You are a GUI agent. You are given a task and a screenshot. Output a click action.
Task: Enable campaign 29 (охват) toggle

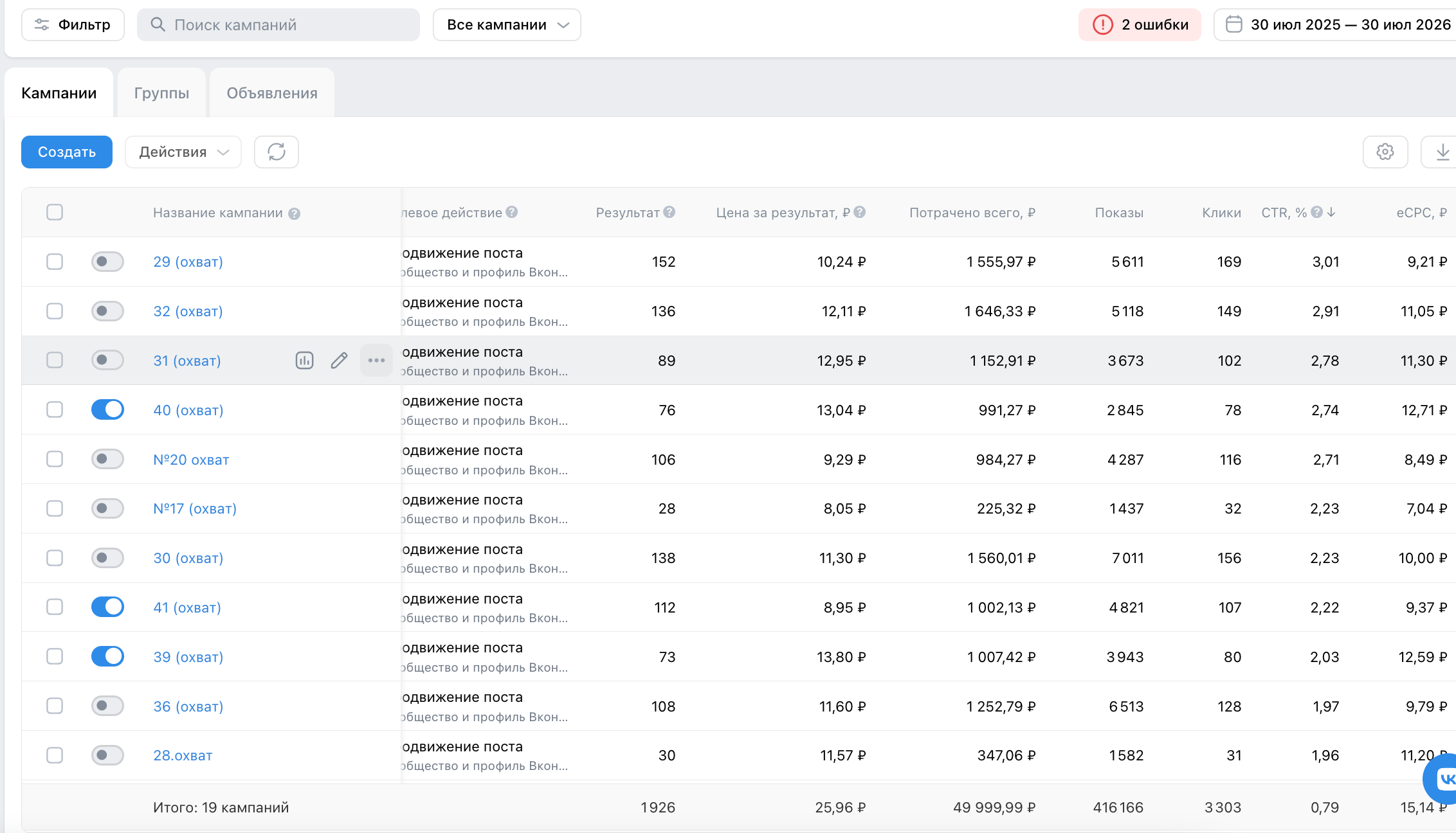coord(107,262)
